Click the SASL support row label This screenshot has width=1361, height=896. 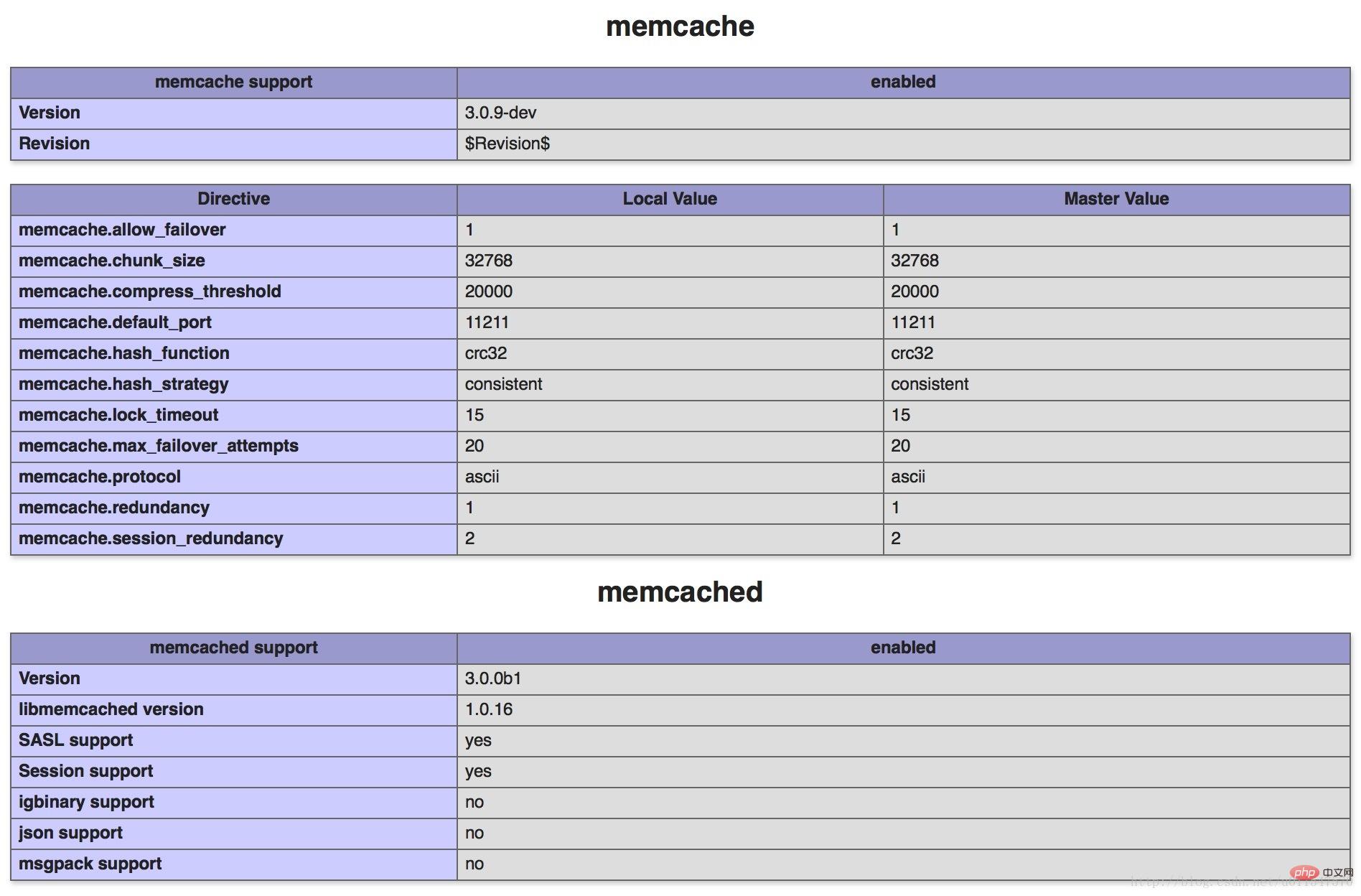click(76, 740)
